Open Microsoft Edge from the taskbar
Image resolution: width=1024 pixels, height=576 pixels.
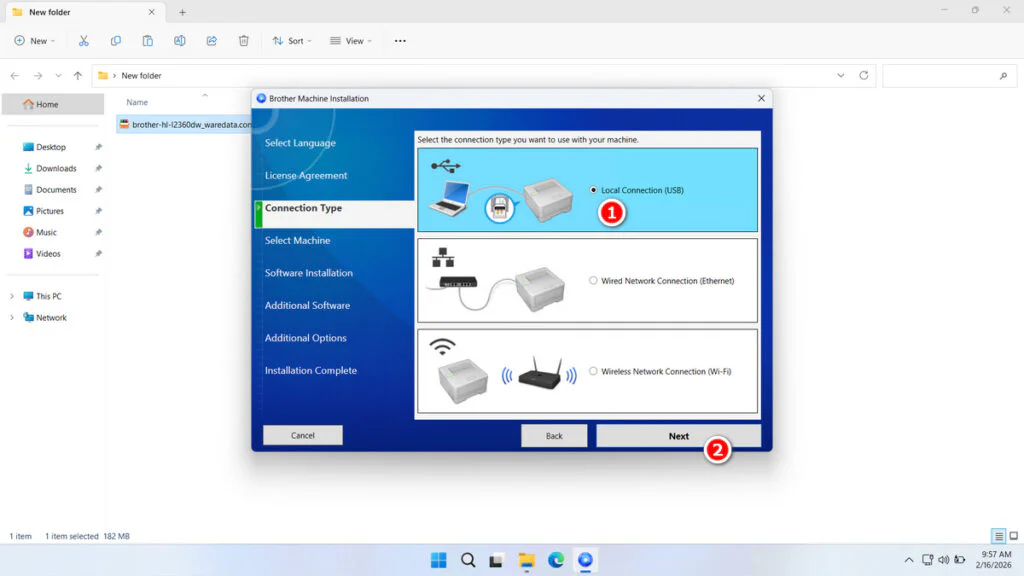point(555,559)
